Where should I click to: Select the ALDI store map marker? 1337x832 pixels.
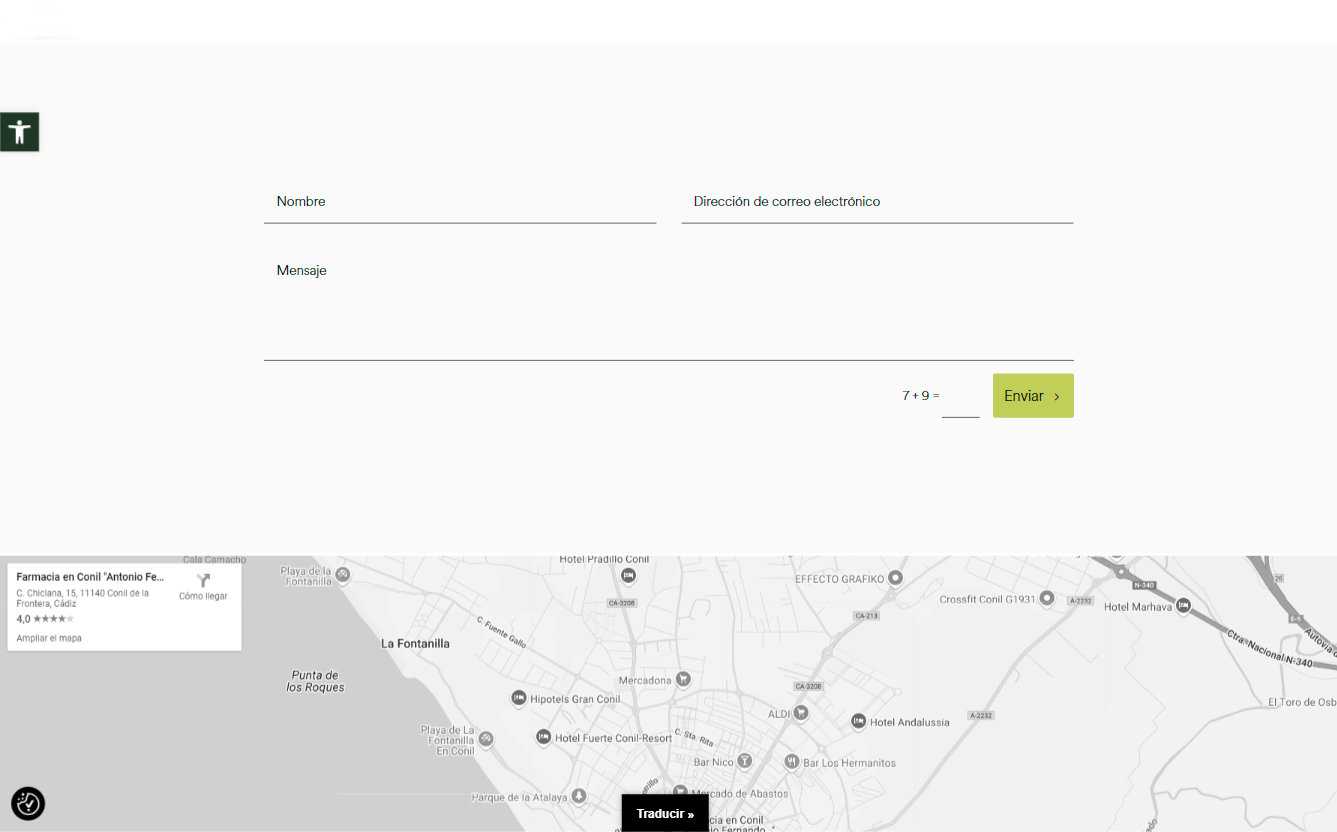pyautogui.click(x=801, y=713)
